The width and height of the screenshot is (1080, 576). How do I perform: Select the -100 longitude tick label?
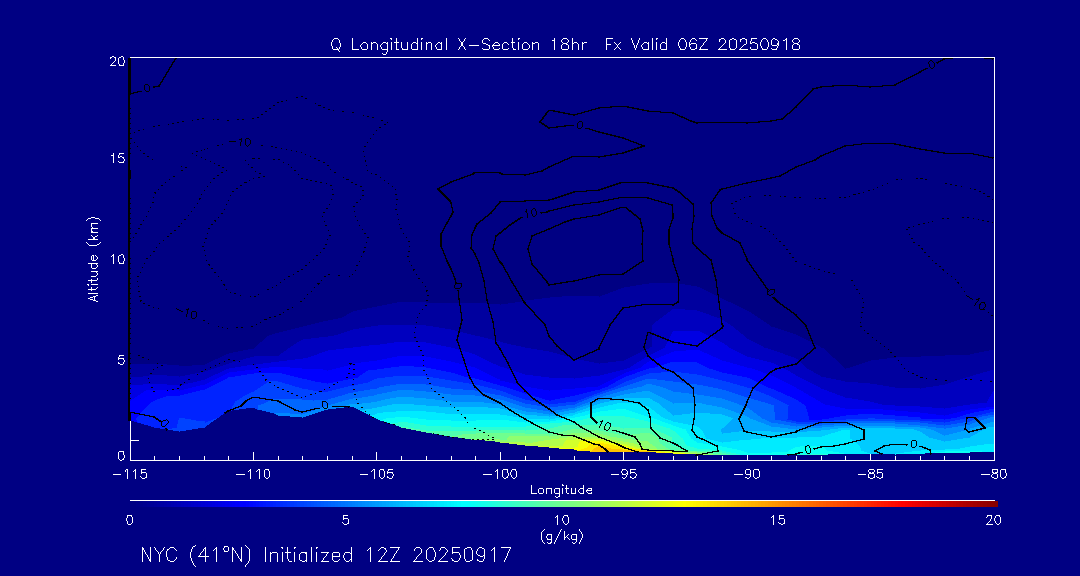[x=499, y=472]
